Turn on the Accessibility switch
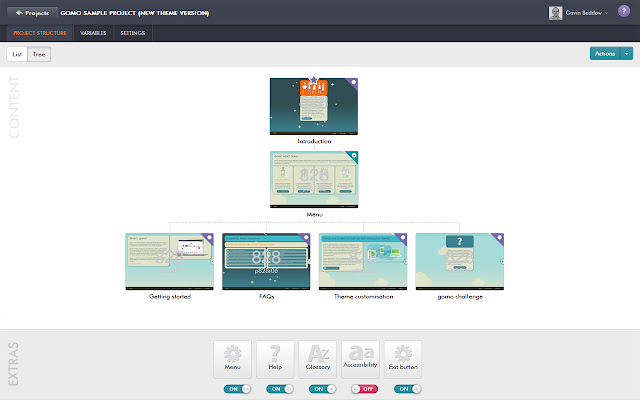This screenshot has height=400, width=640. pos(364,389)
